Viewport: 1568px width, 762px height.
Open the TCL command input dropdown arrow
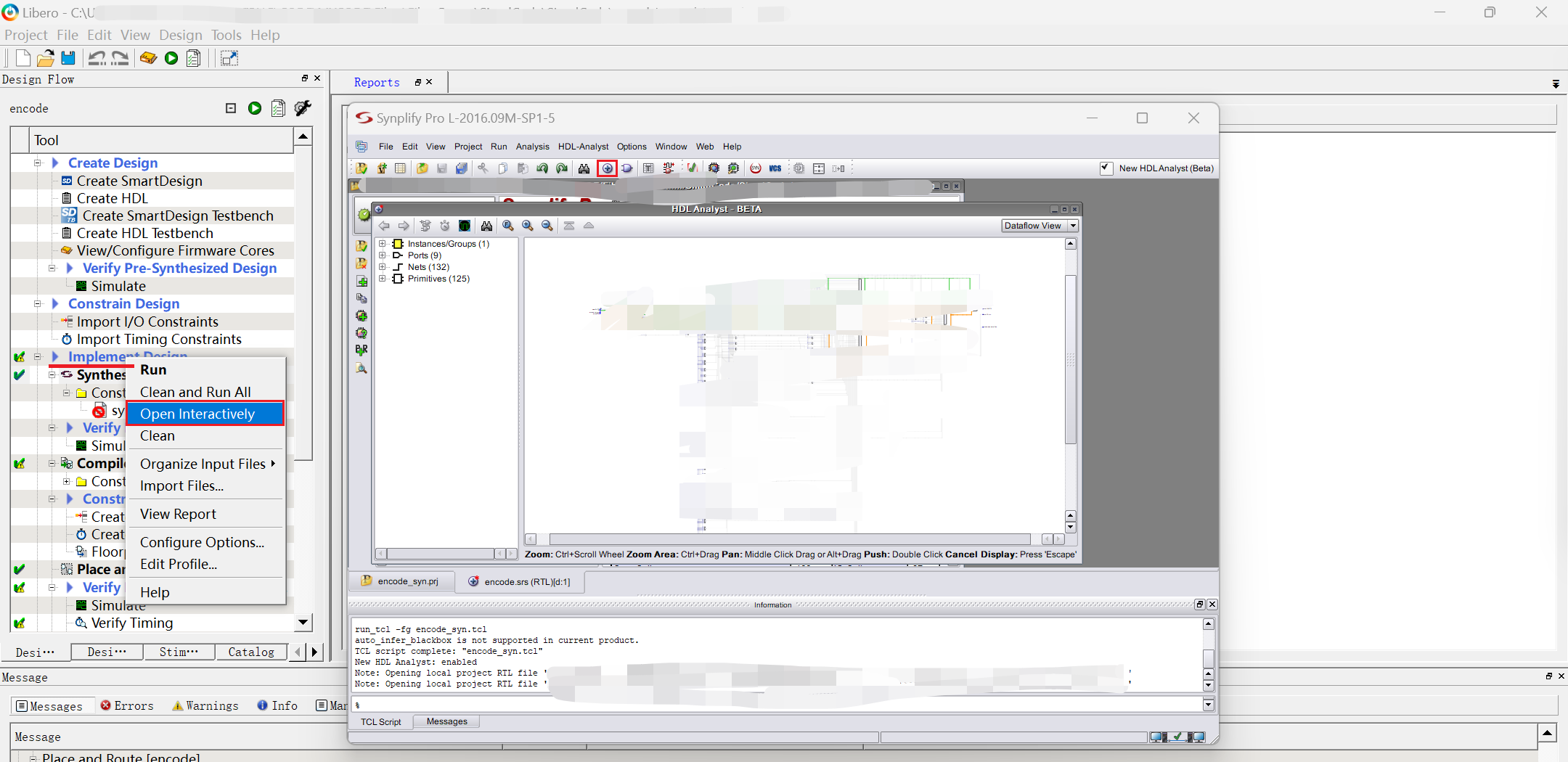[1208, 705]
